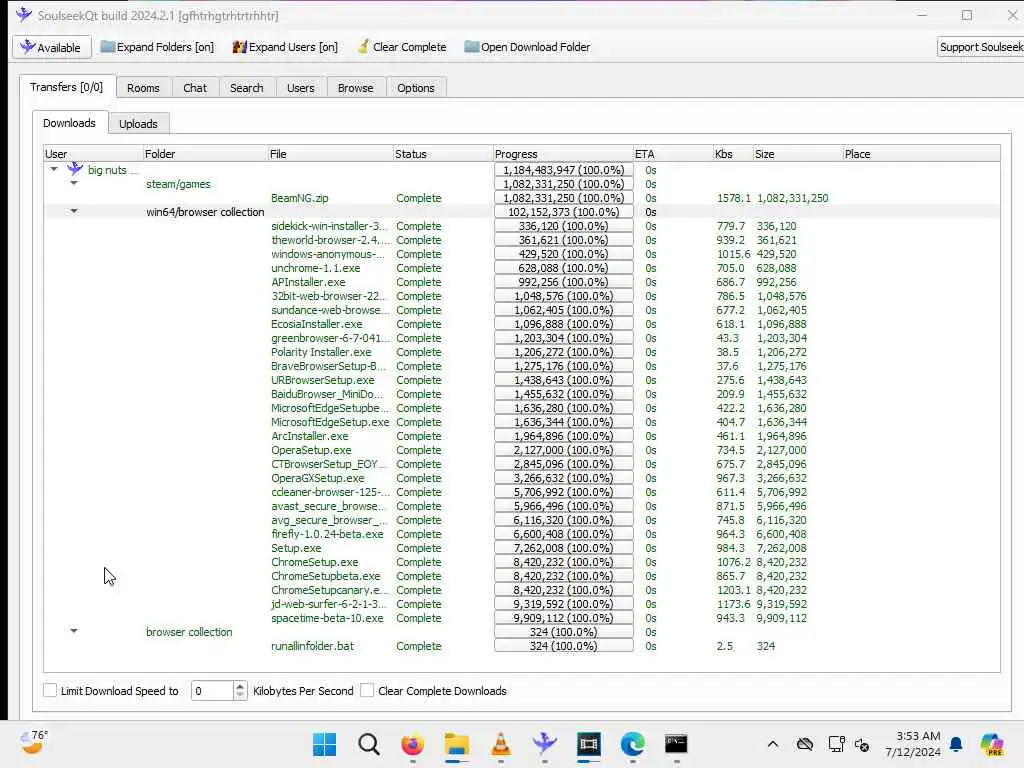
Task: Open Soulseek taskbar icon
Action: point(544,744)
